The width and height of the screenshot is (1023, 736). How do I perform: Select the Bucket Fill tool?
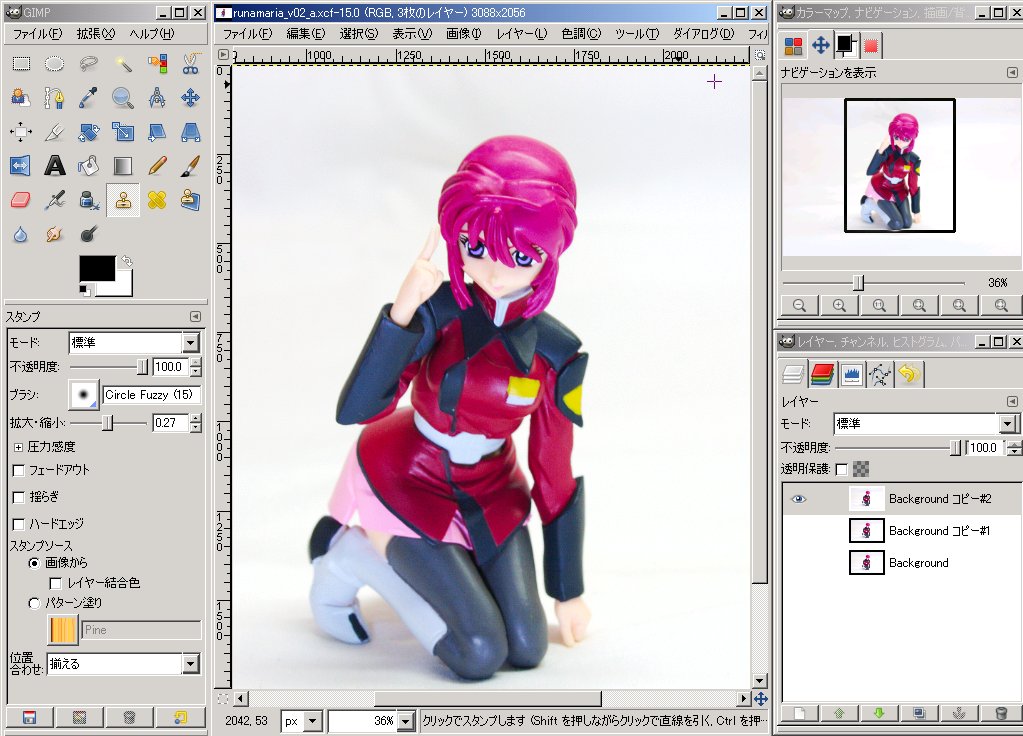point(89,166)
